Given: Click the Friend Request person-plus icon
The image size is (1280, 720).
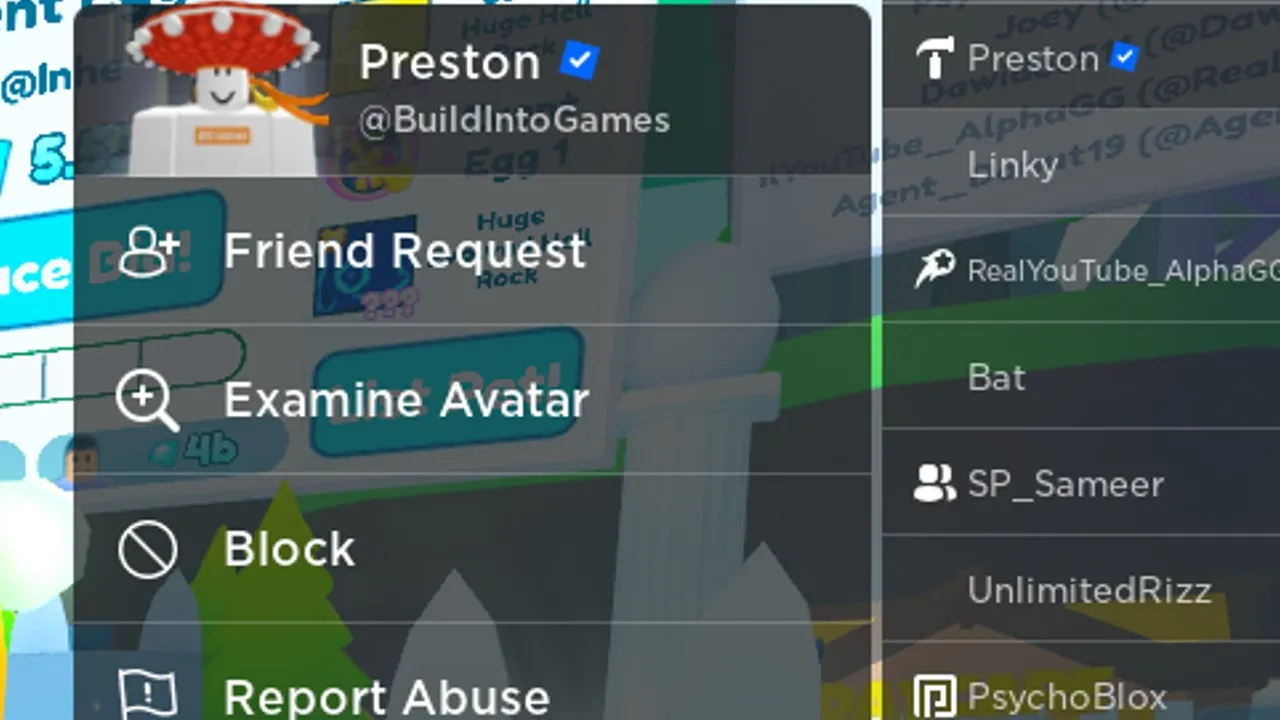Looking at the screenshot, I should tap(149, 251).
